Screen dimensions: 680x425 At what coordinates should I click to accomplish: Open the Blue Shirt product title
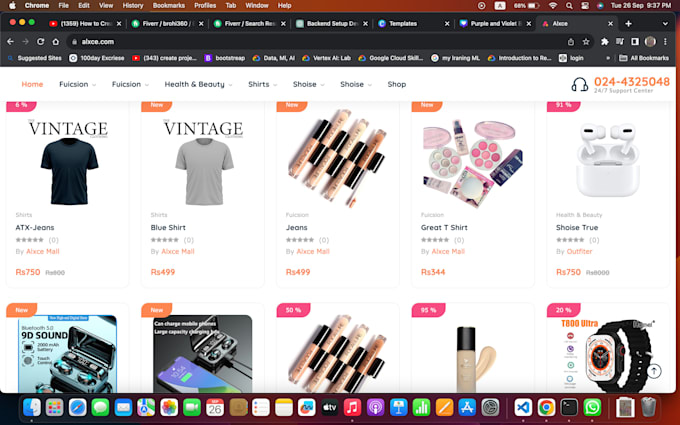click(x=168, y=227)
